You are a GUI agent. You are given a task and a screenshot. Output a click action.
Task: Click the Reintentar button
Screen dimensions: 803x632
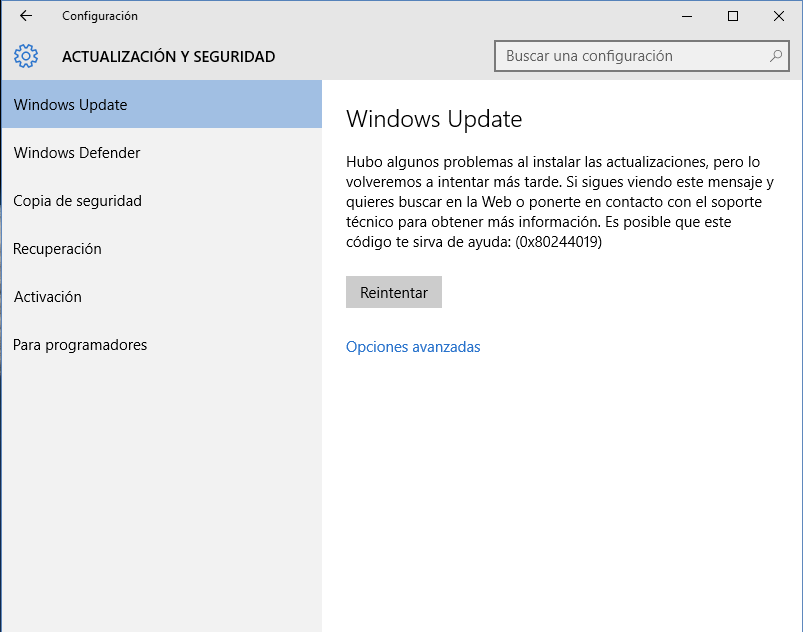(x=394, y=292)
